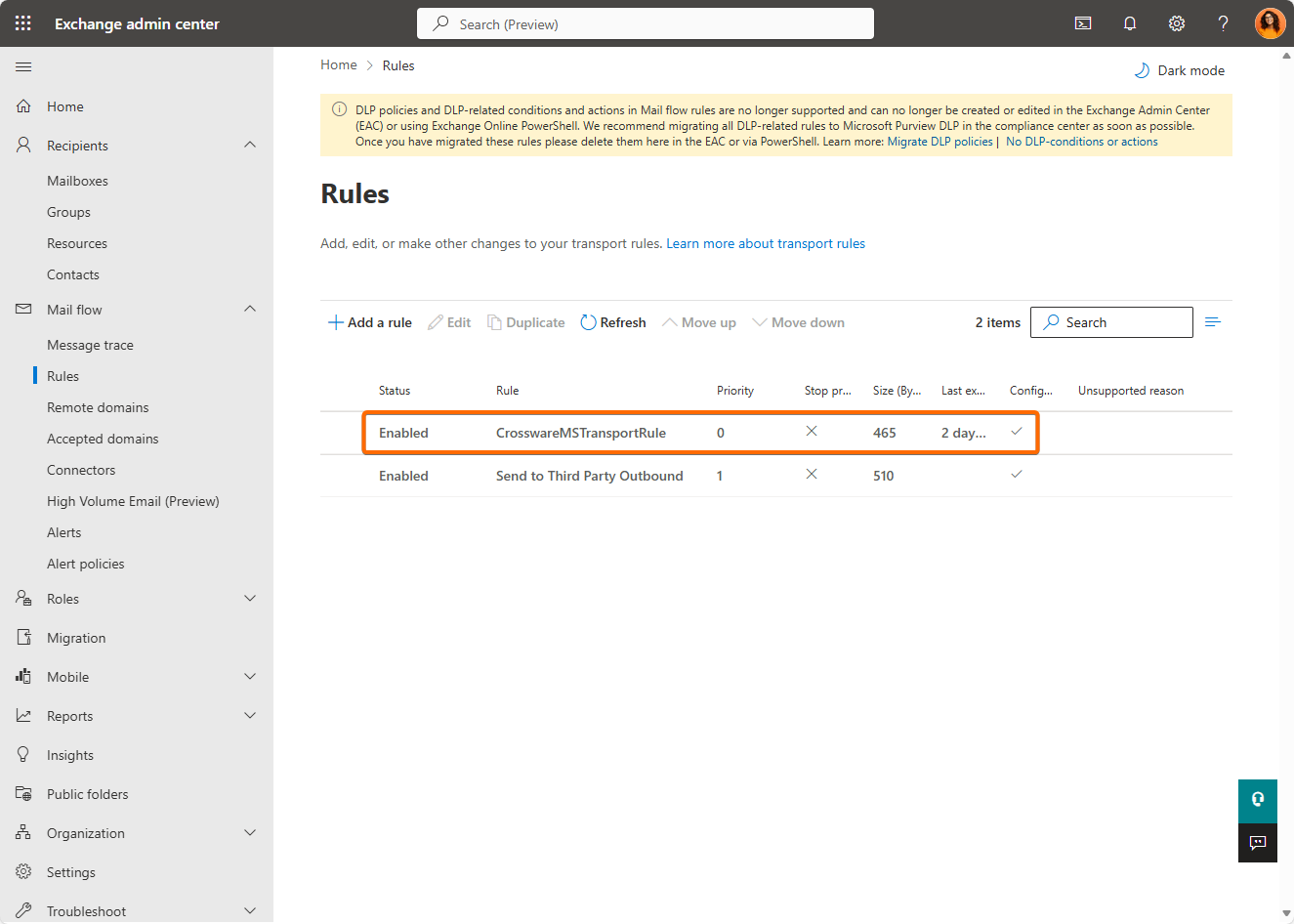
Task: Open the feedback chat icon
Action: [1258, 842]
